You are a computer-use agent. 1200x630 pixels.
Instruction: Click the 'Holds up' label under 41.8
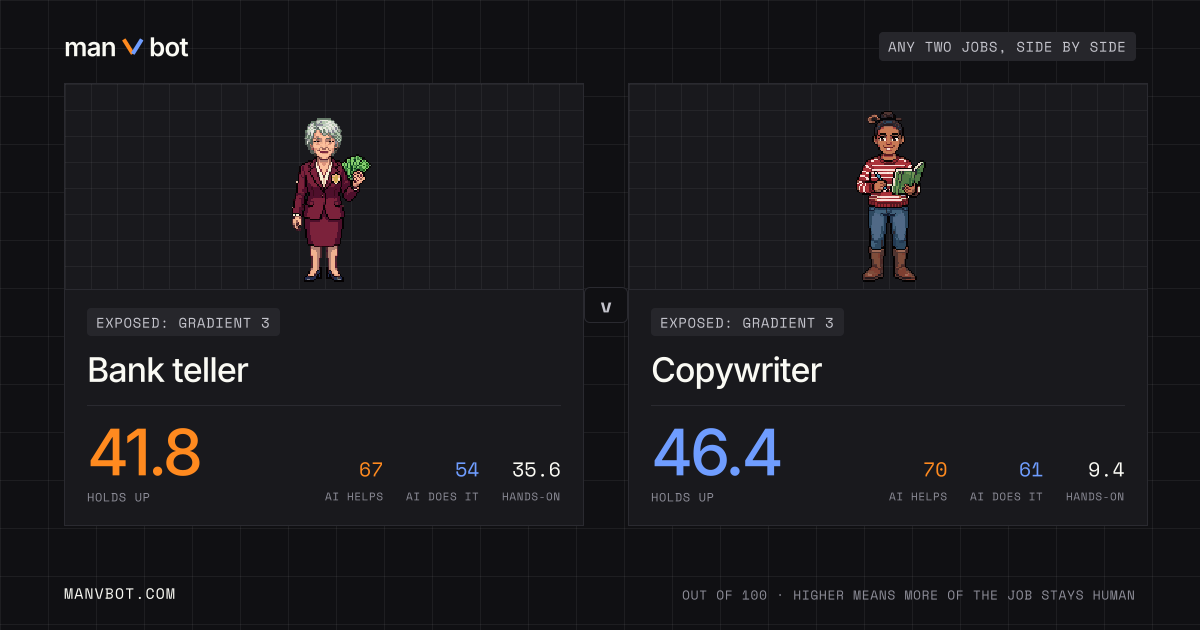(x=119, y=497)
